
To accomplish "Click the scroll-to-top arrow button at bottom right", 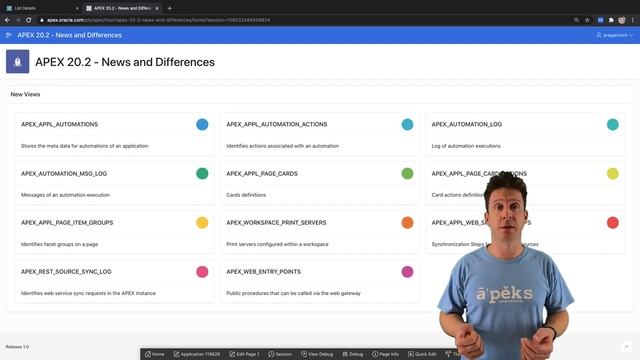I will pyautogui.click(x=627, y=347).
